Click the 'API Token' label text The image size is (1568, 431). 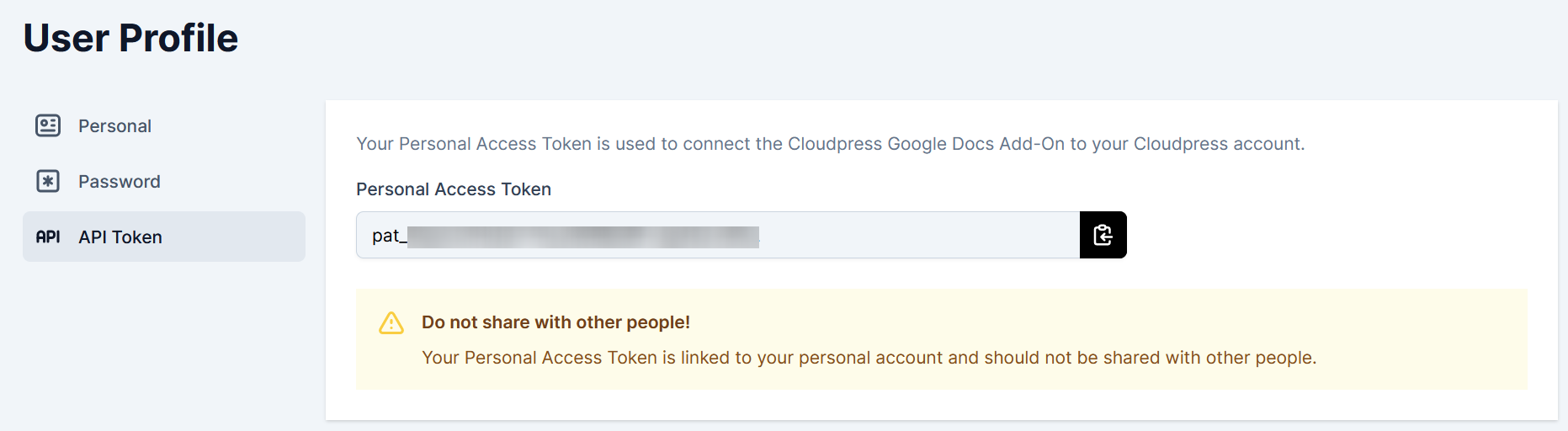pyautogui.click(x=120, y=237)
